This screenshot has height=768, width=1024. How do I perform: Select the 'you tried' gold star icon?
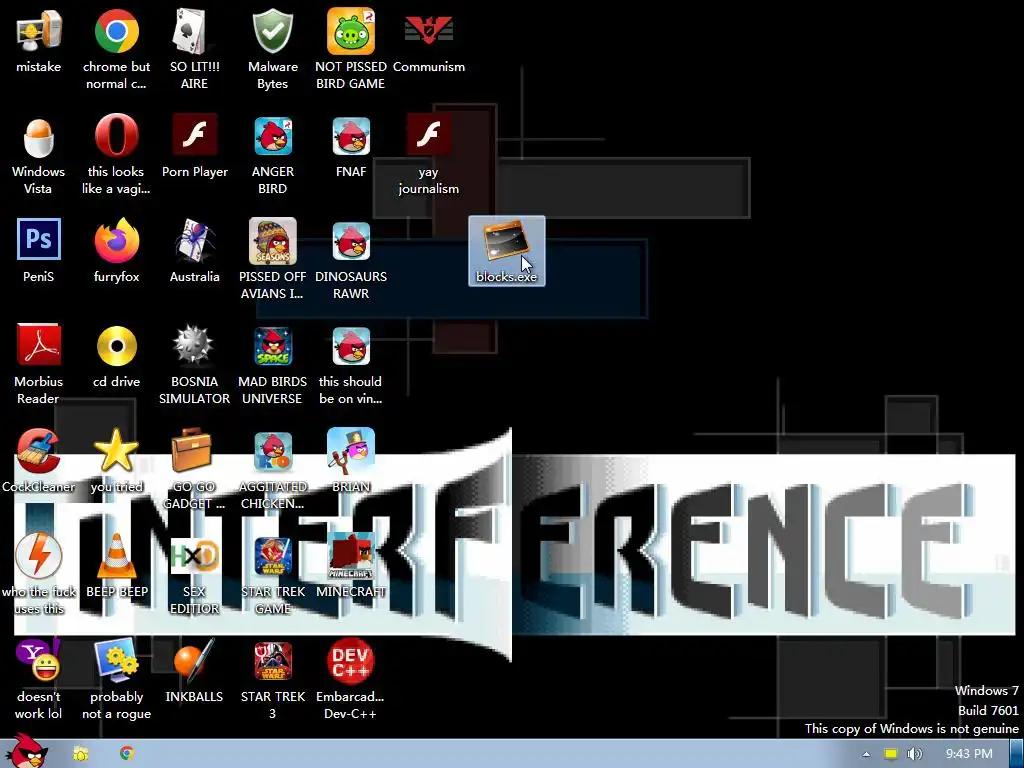[116, 451]
